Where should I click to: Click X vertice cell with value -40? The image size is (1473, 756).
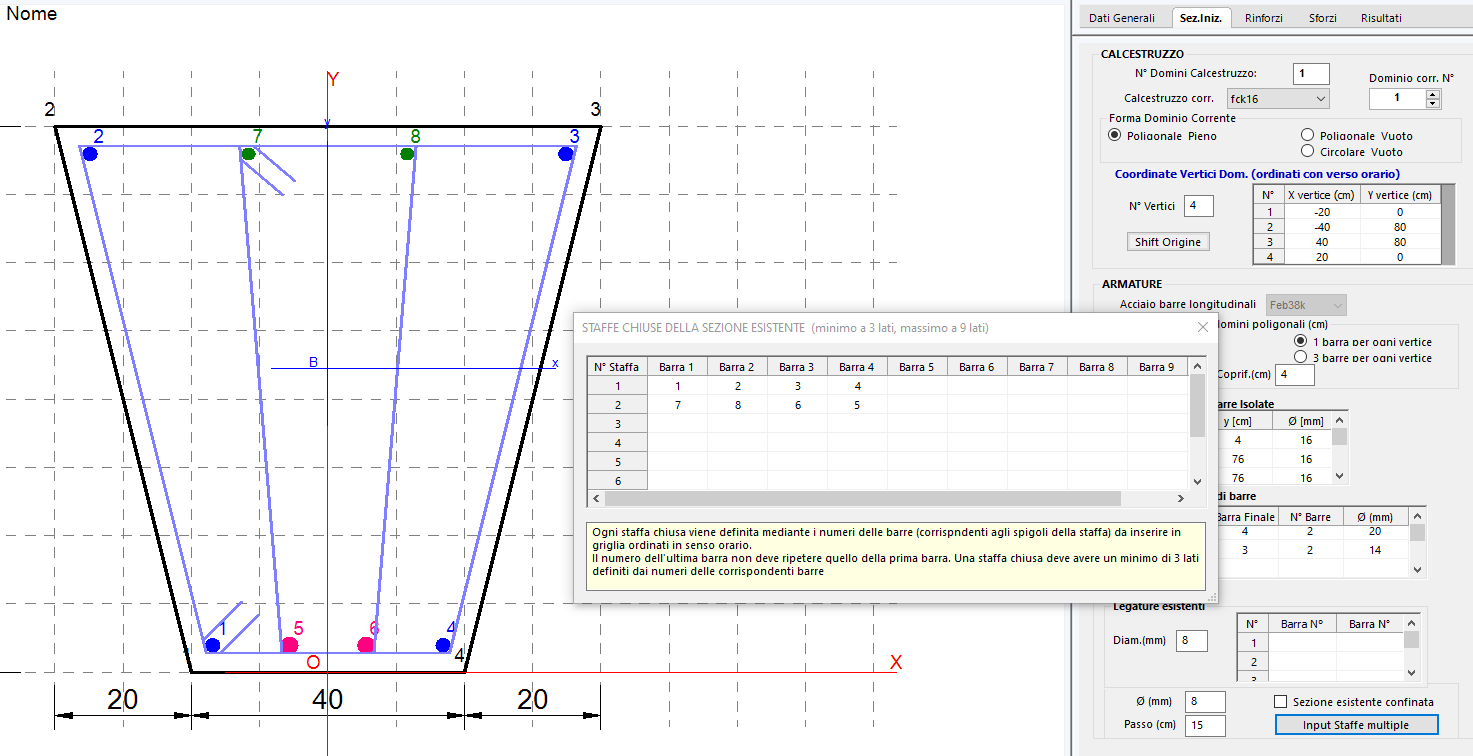coord(1321,226)
